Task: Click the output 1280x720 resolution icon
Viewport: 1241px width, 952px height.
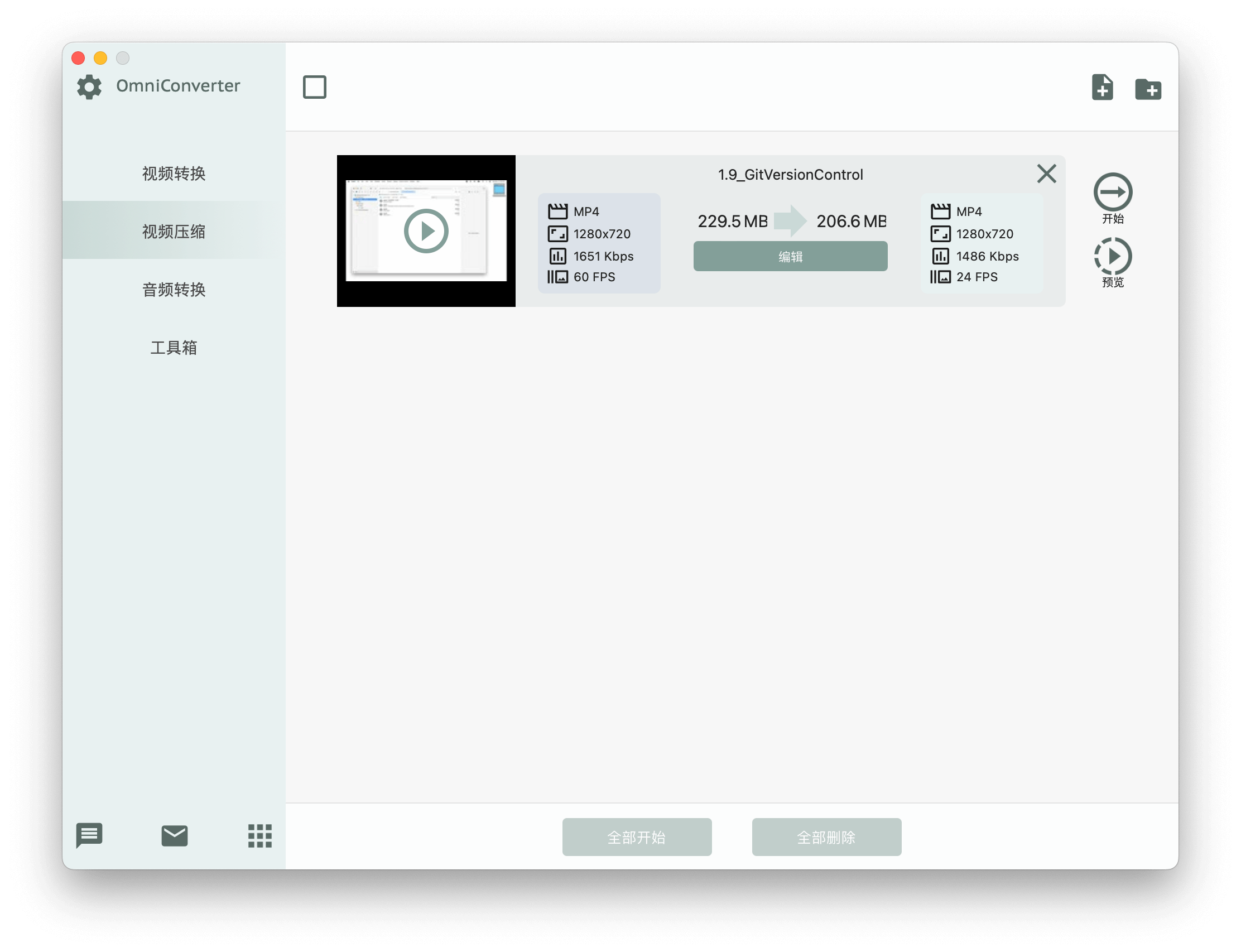Action: coord(941,234)
